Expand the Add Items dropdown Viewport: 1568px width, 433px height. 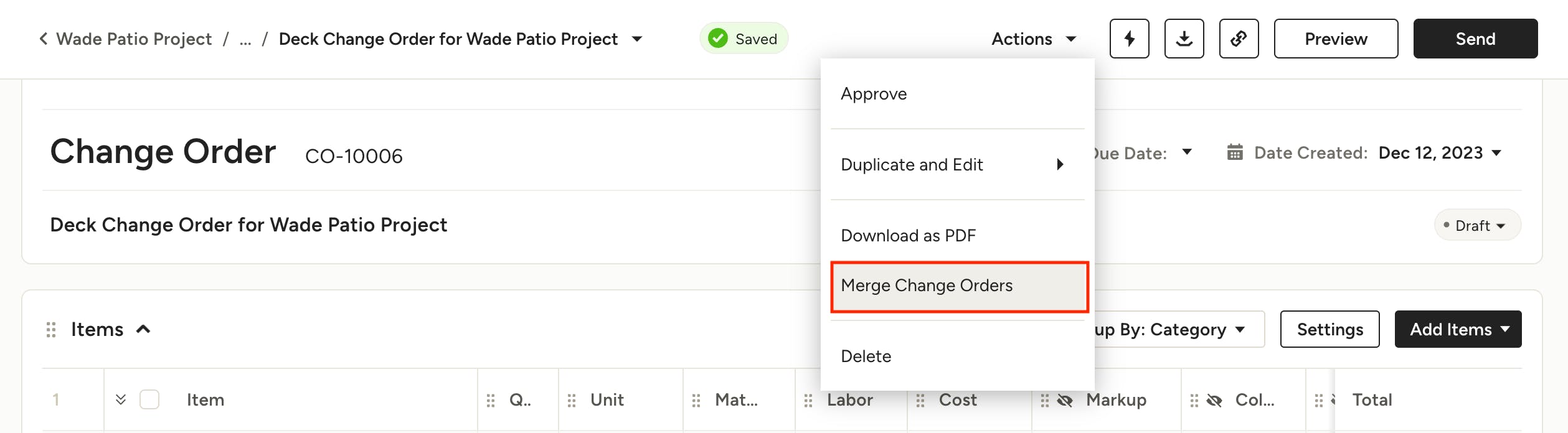[1457, 329]
